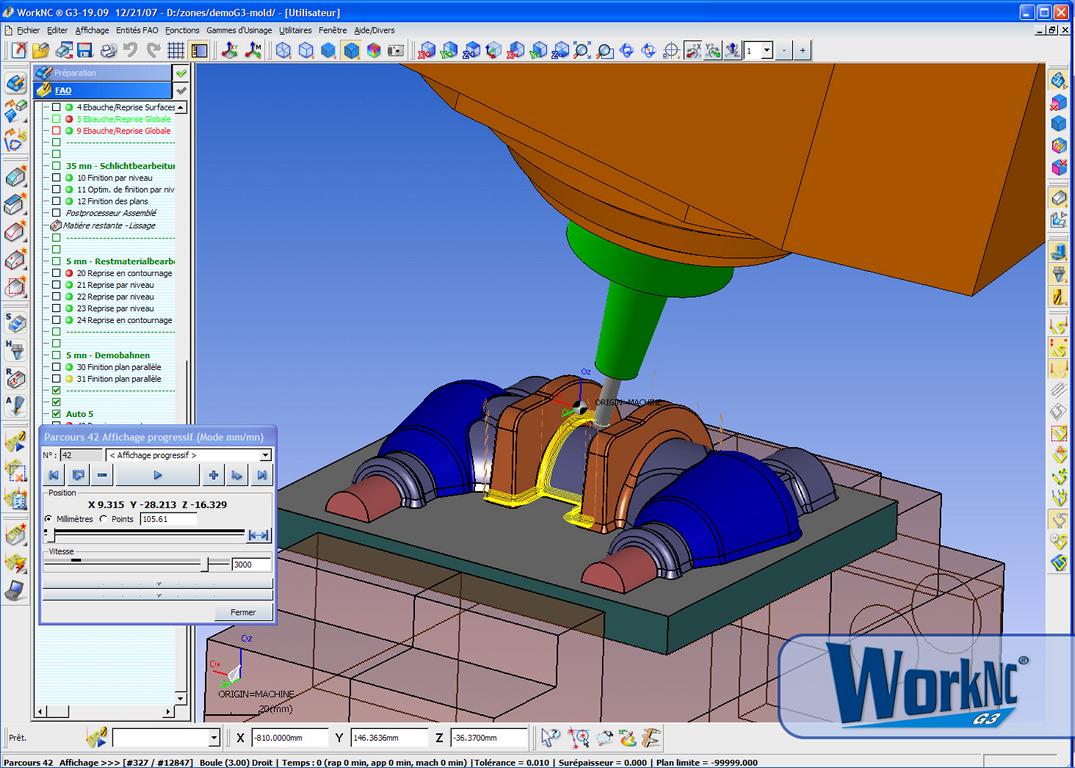Click the lightning toolpath icon in left sidebar

click(x=15, y=564)
